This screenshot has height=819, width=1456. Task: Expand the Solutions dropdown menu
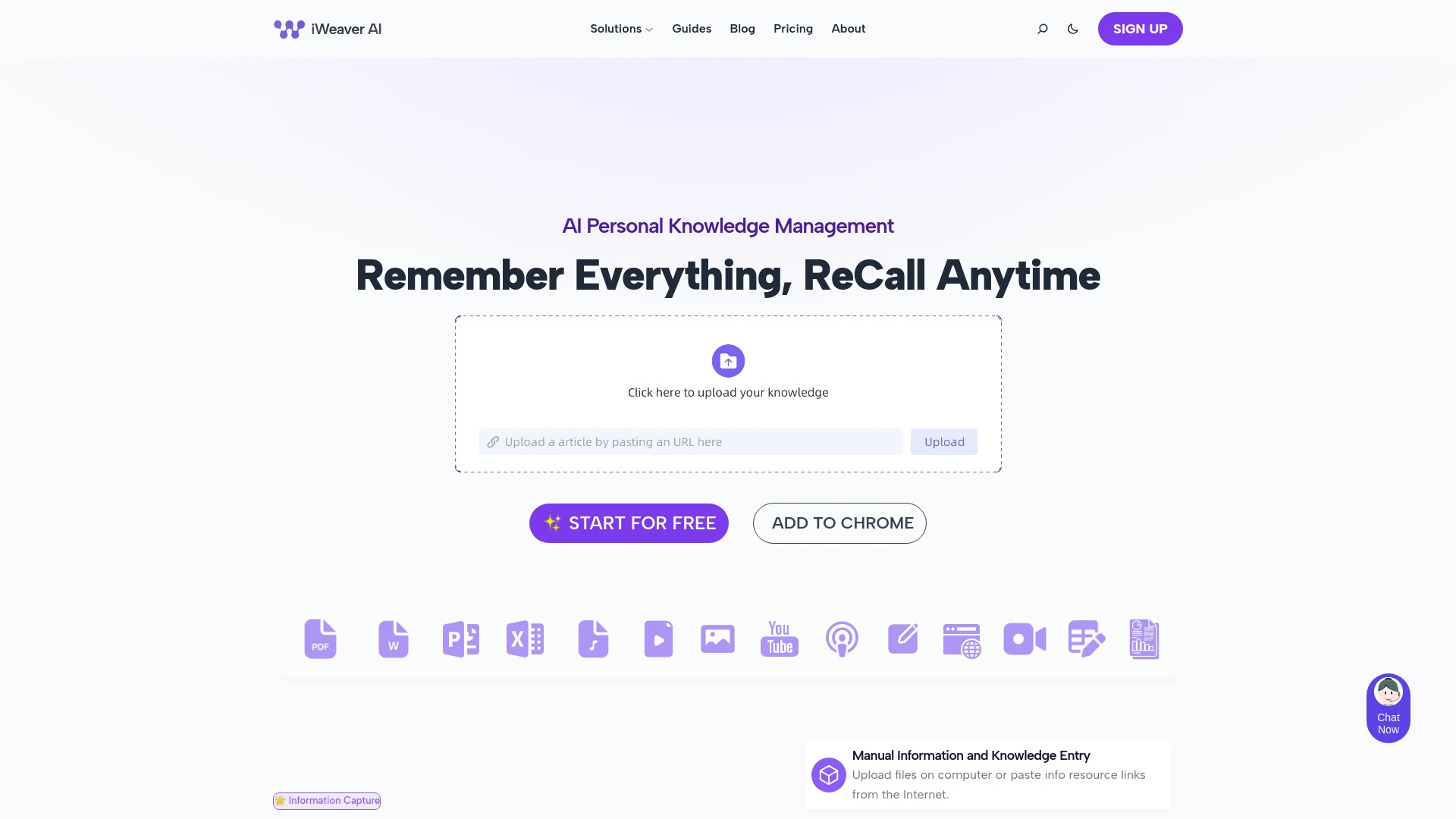(620, 28)
